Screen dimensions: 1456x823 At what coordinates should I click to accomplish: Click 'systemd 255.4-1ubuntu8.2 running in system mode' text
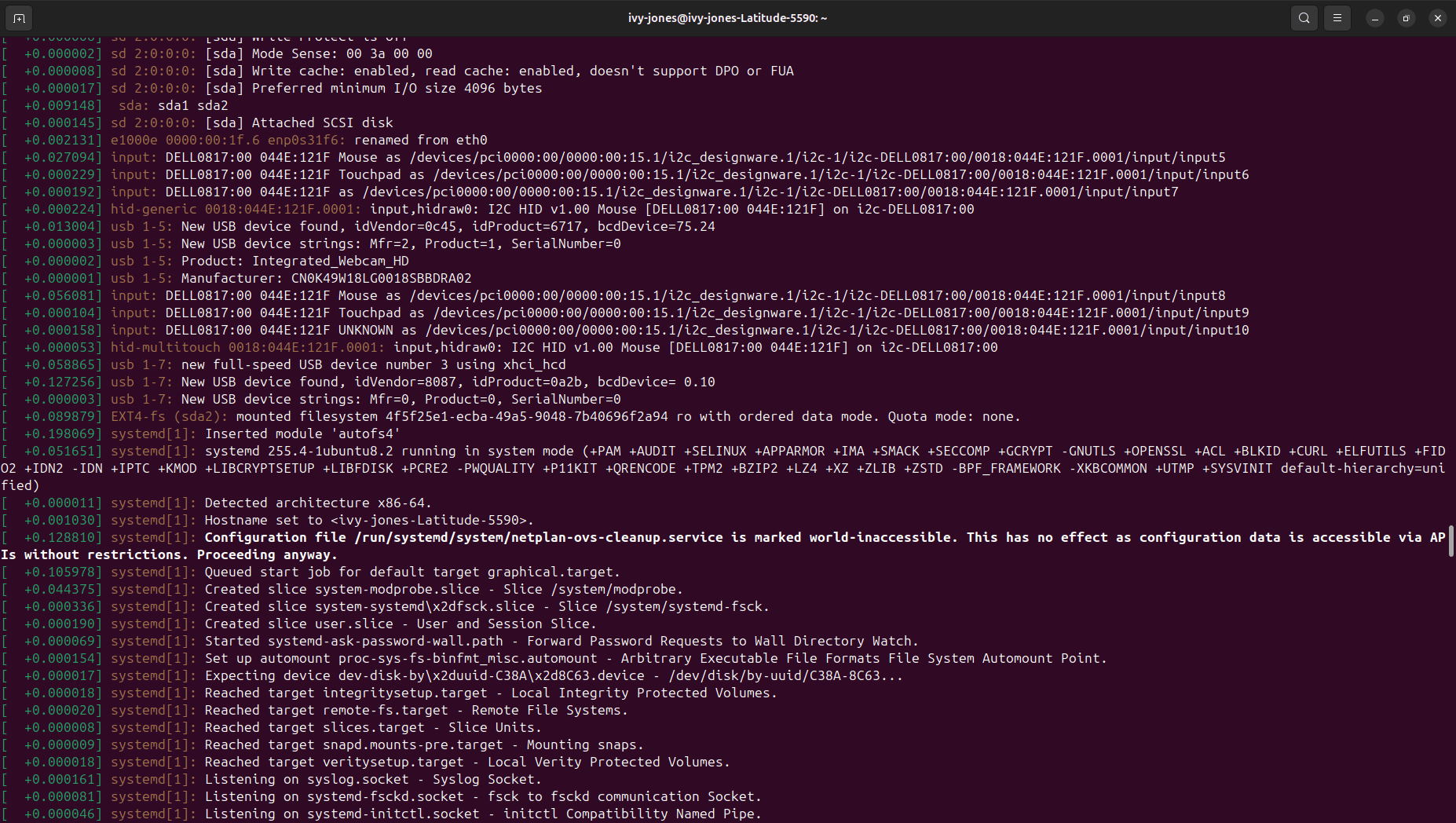coord(390,451)
